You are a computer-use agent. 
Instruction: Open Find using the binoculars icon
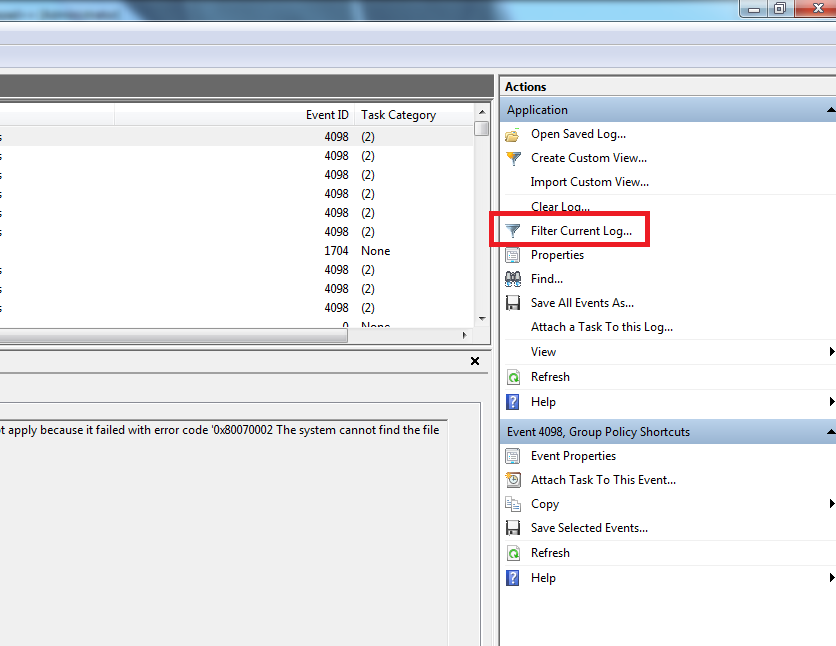tap(513, 279)
